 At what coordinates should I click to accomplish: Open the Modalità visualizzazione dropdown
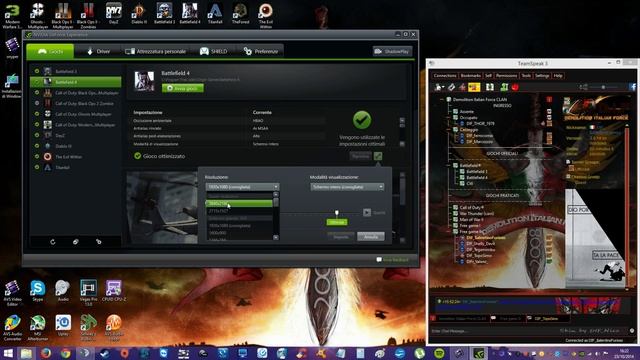pos(347,187)
